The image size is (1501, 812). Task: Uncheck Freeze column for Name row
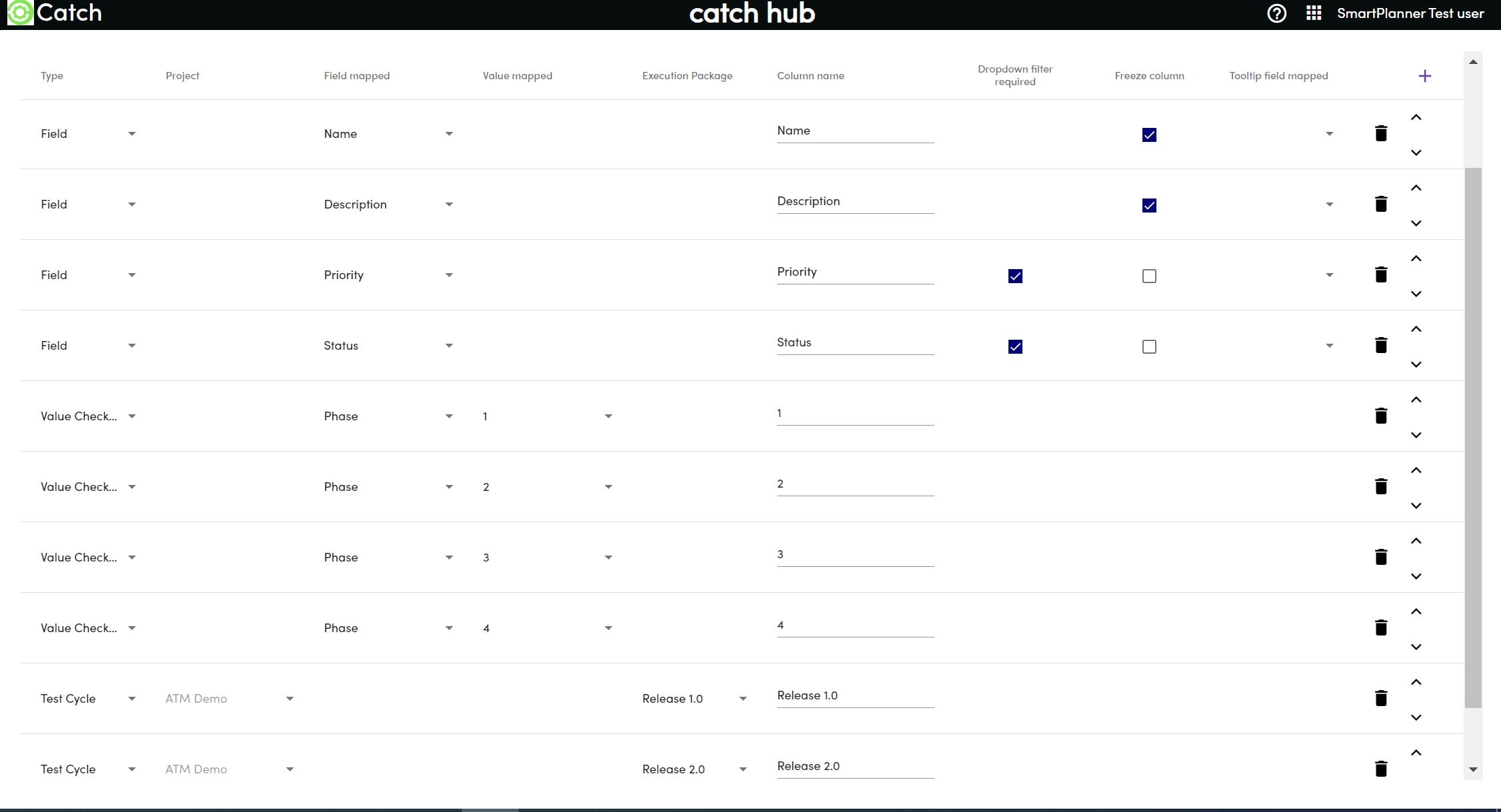tap(1148, 135)
